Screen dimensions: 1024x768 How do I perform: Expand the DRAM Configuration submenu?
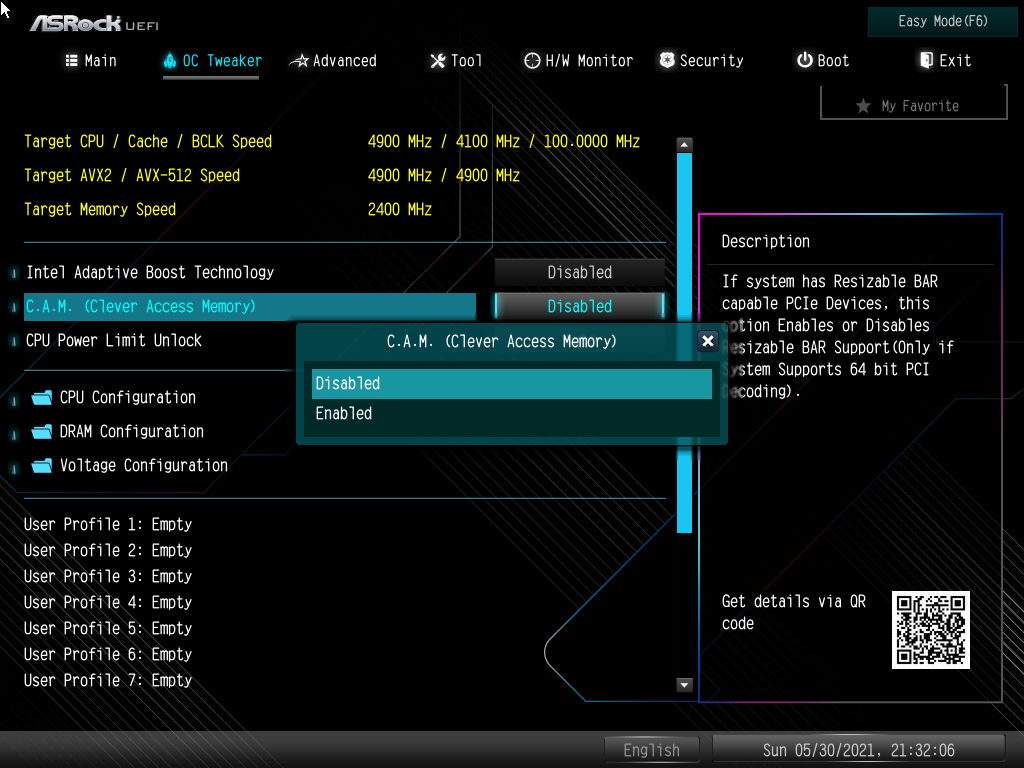pos(131,432)
